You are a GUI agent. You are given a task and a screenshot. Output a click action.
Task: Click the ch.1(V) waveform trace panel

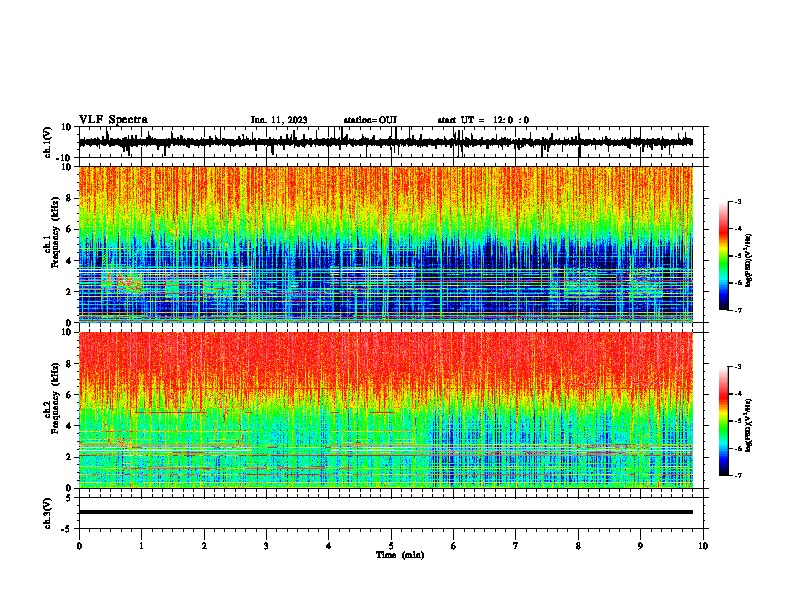pos(391,142)
